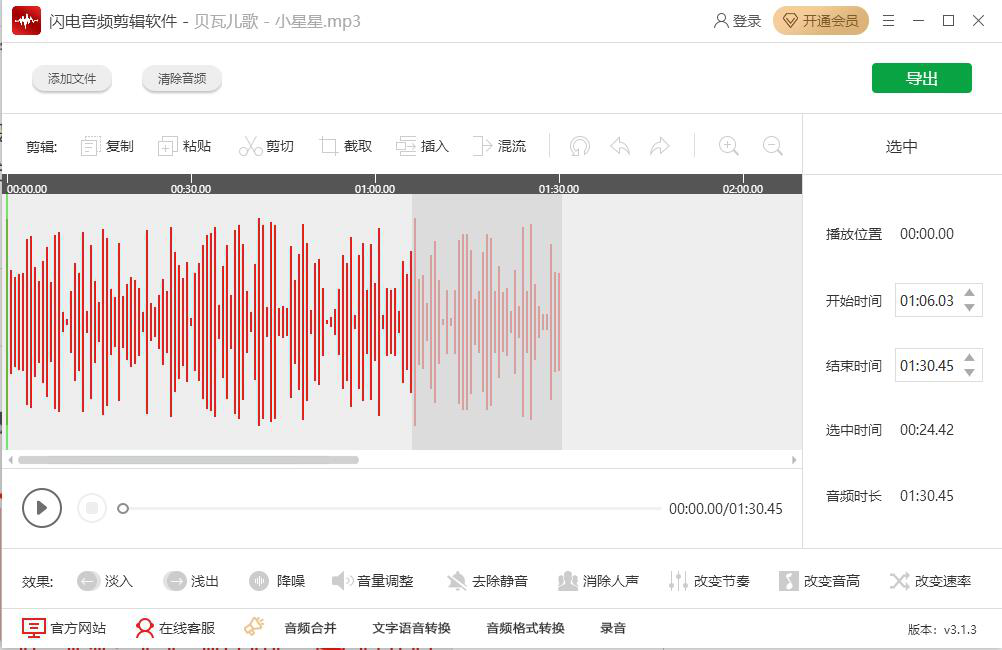Increase start time with up arrow
The image size is (1002, 650).
coord(969,293)
